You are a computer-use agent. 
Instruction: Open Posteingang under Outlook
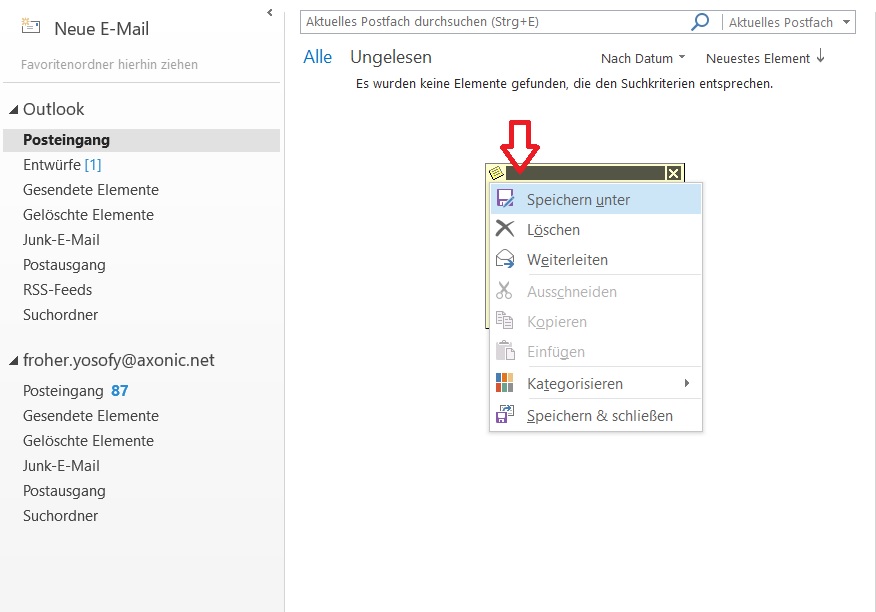141,140
